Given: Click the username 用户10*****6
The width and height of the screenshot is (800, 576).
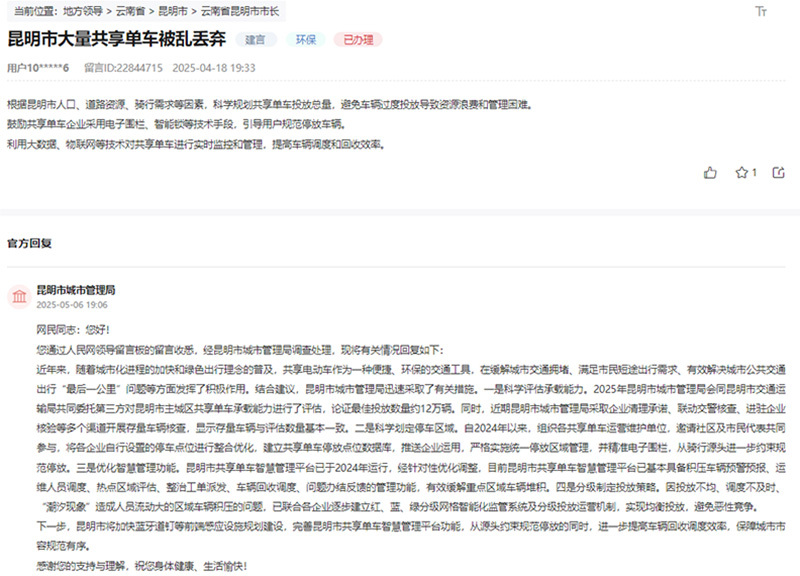Looking at the screenshot, I should pos(38,68).
